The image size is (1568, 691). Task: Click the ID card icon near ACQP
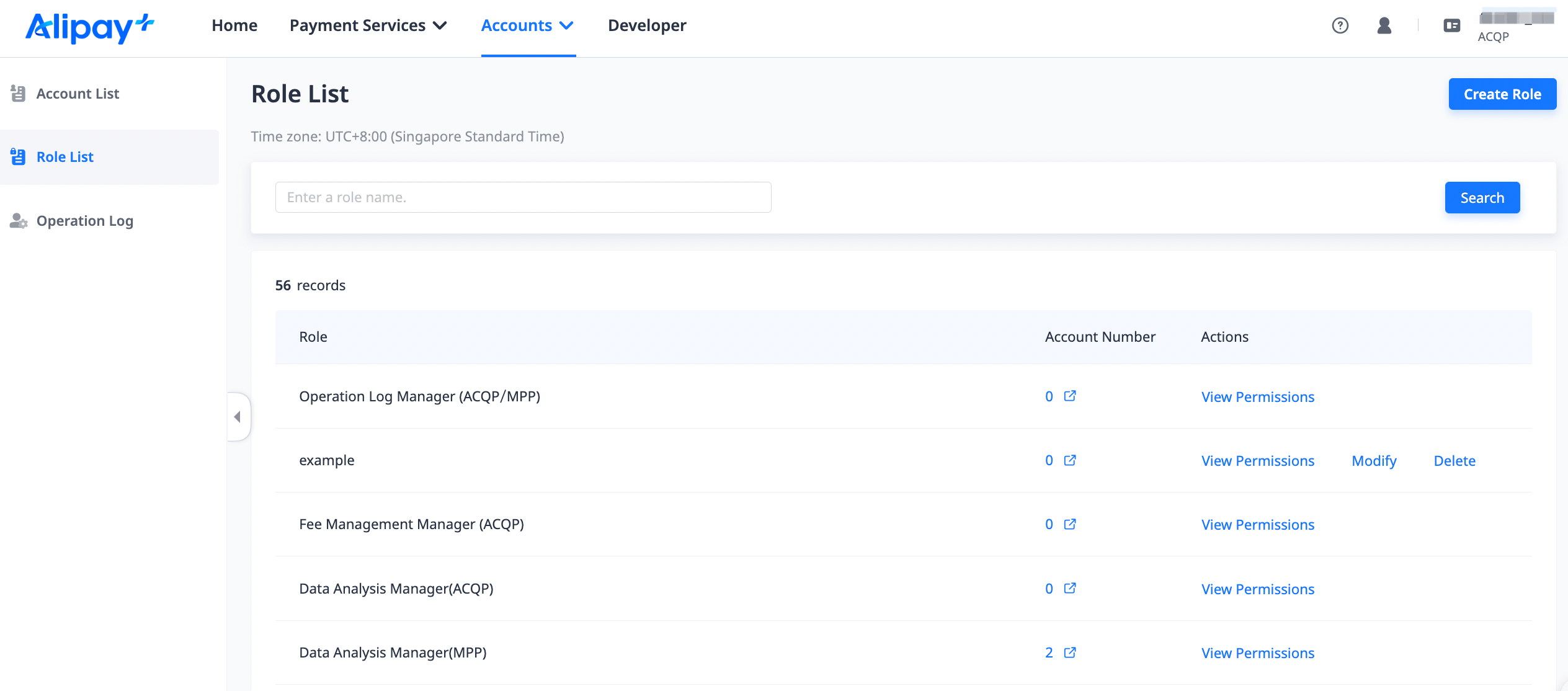click(x=1451, y=25)
